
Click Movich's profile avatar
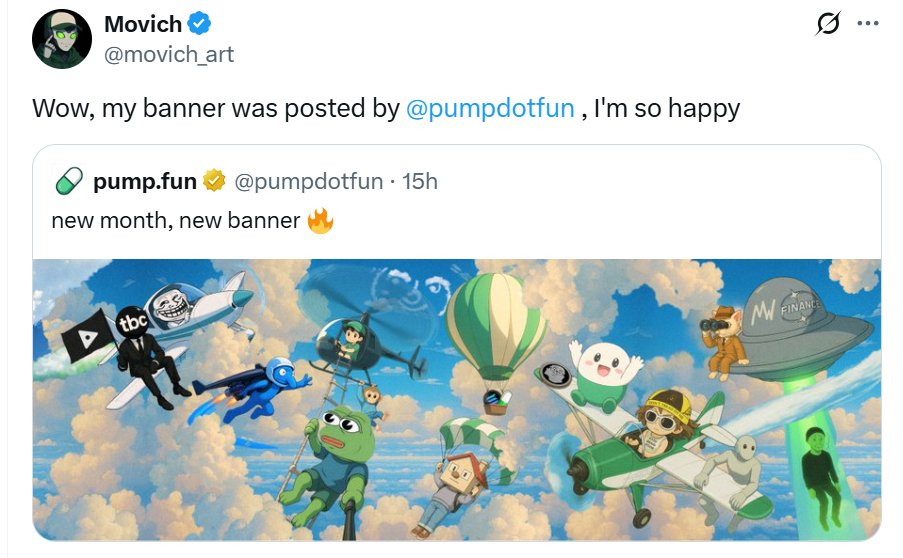tap(62, 39)
